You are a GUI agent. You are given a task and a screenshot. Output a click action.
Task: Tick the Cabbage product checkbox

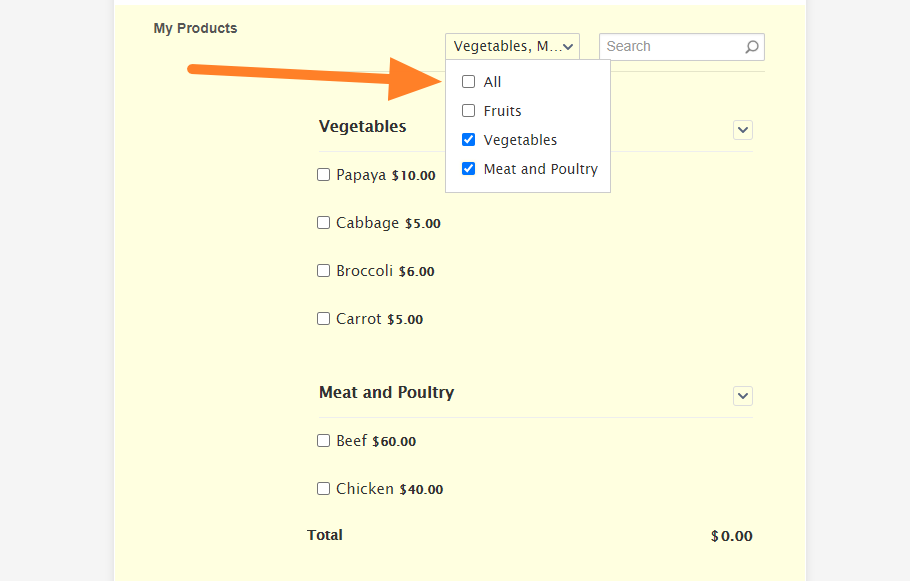click(x=323, y=223)
